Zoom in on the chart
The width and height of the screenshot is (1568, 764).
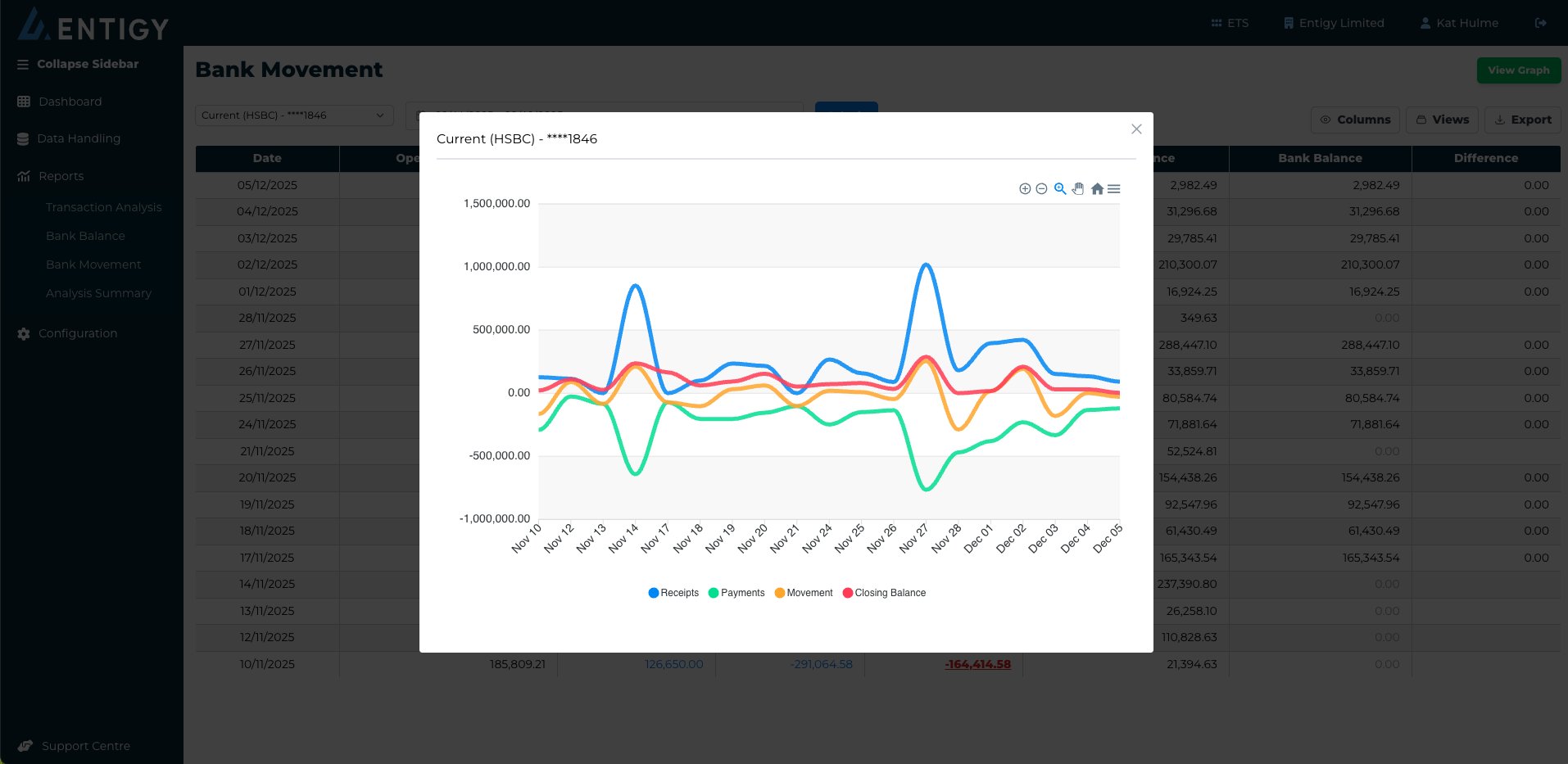point(1025,188)
